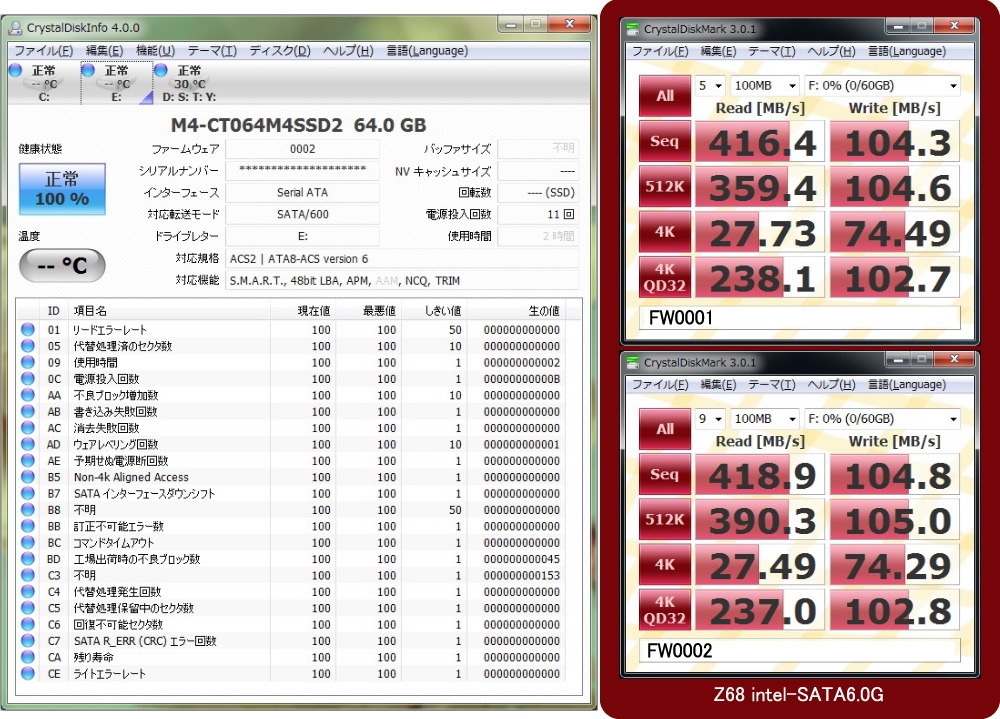Click Seq button in FW0002 CrystalDiskMark window
This screenshot has height=719, width=1000.
(665, 474)
